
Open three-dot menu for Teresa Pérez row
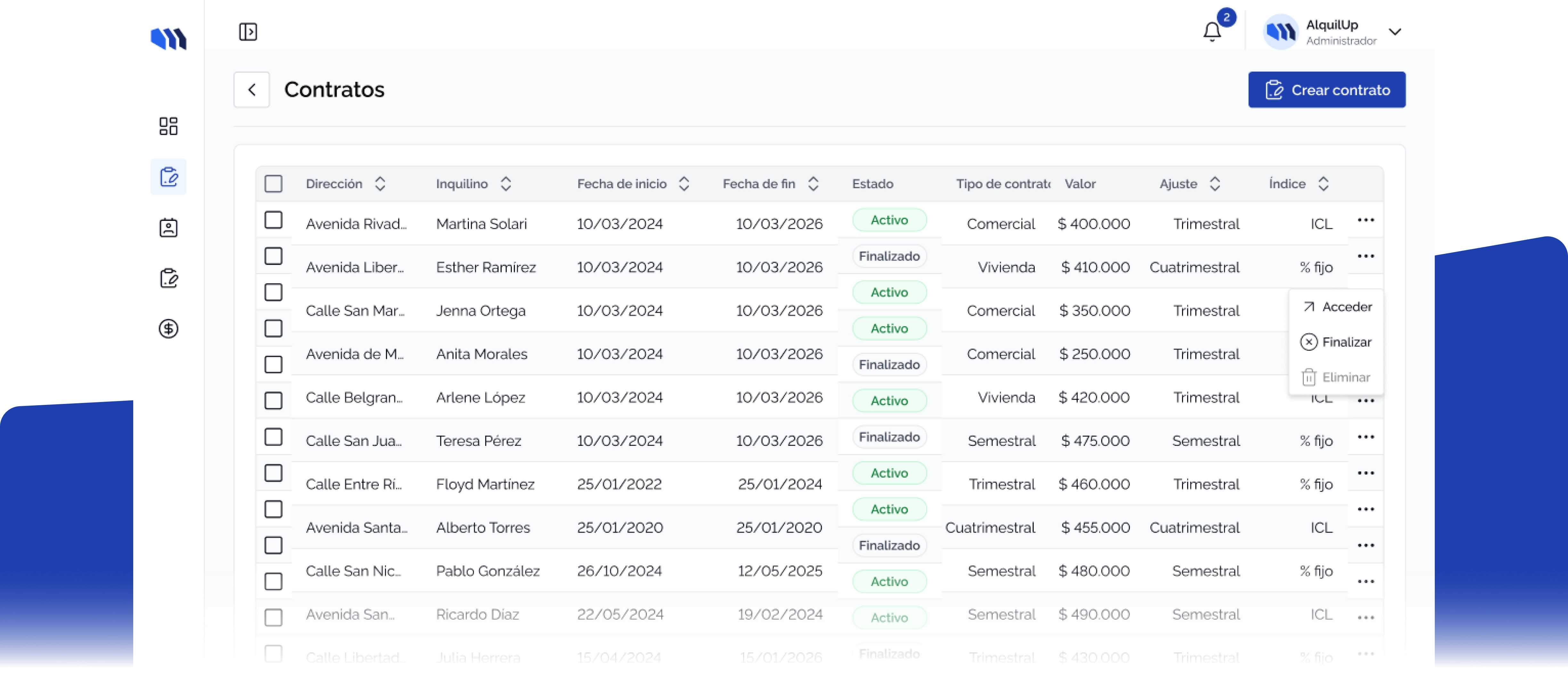(x=1365, y=437)
